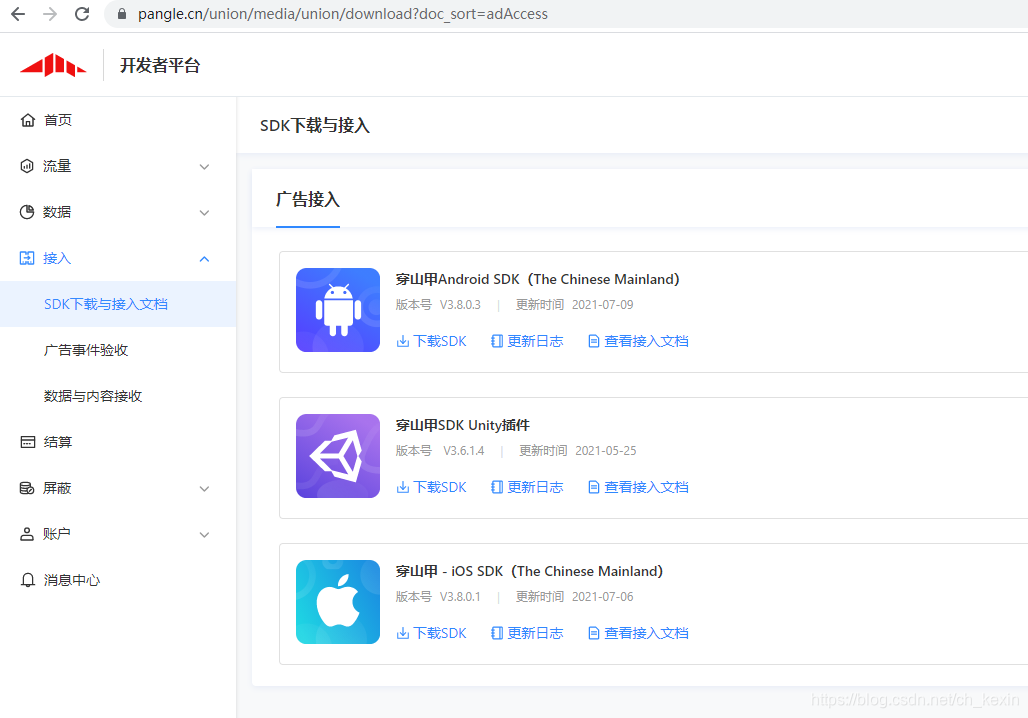
Task: Click 下载SDK link for iOS SDK
Action: [440, 633]
